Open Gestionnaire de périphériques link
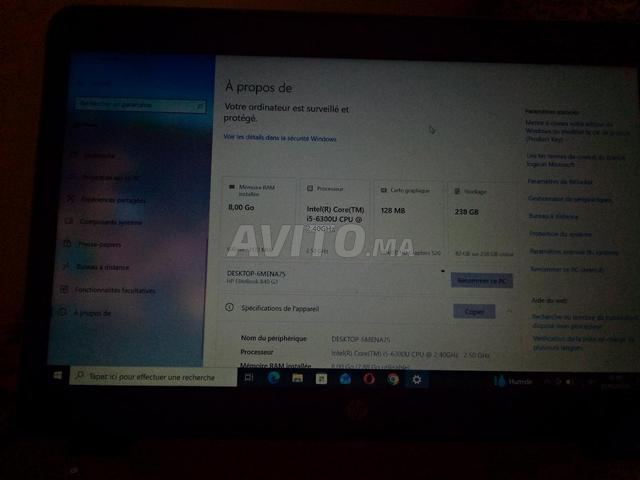 (x=569, y=199)
